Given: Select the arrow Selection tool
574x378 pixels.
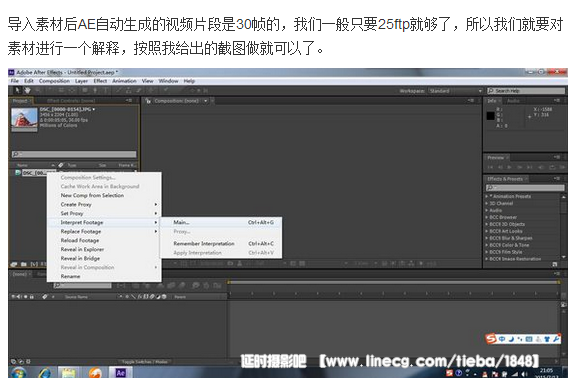Looking at the screenshot, I should pos(17,90).
